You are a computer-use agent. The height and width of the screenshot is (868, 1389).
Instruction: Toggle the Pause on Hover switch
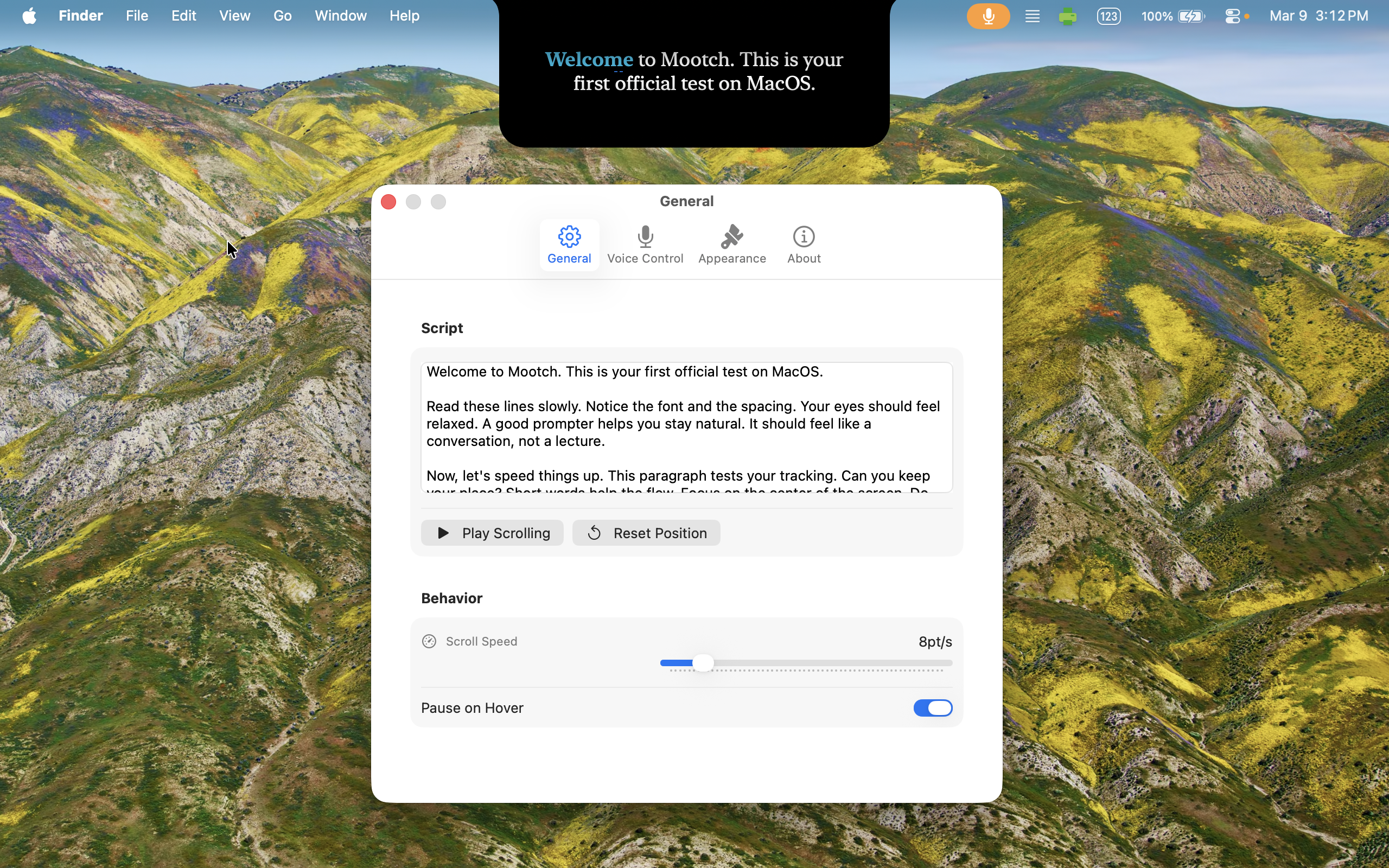(933, 708)
